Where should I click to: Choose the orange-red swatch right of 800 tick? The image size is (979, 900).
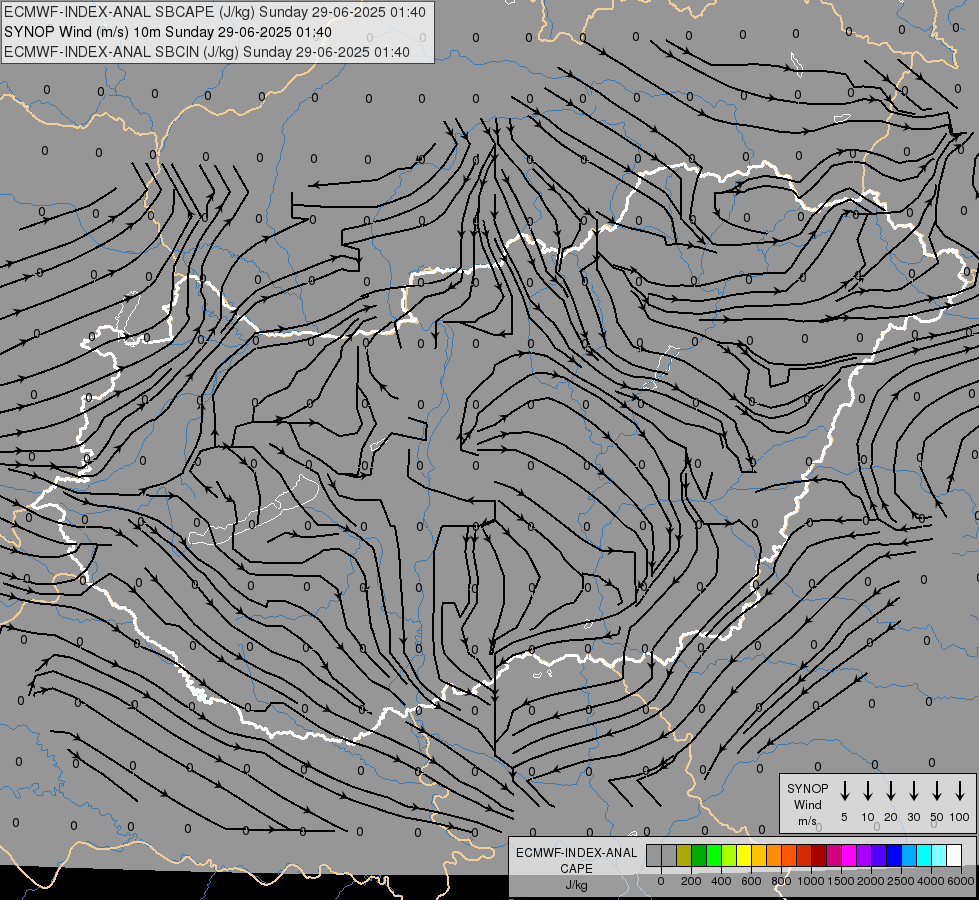coord(790,855)
